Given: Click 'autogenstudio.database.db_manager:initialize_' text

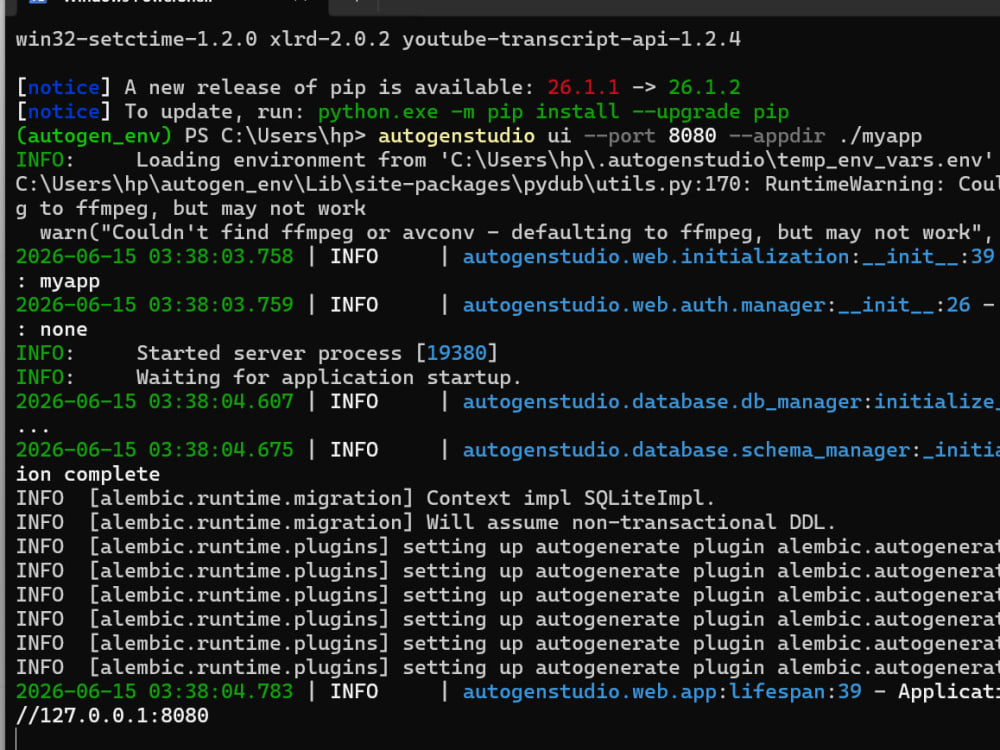Looking at the screenshot, I should point(730,402).
